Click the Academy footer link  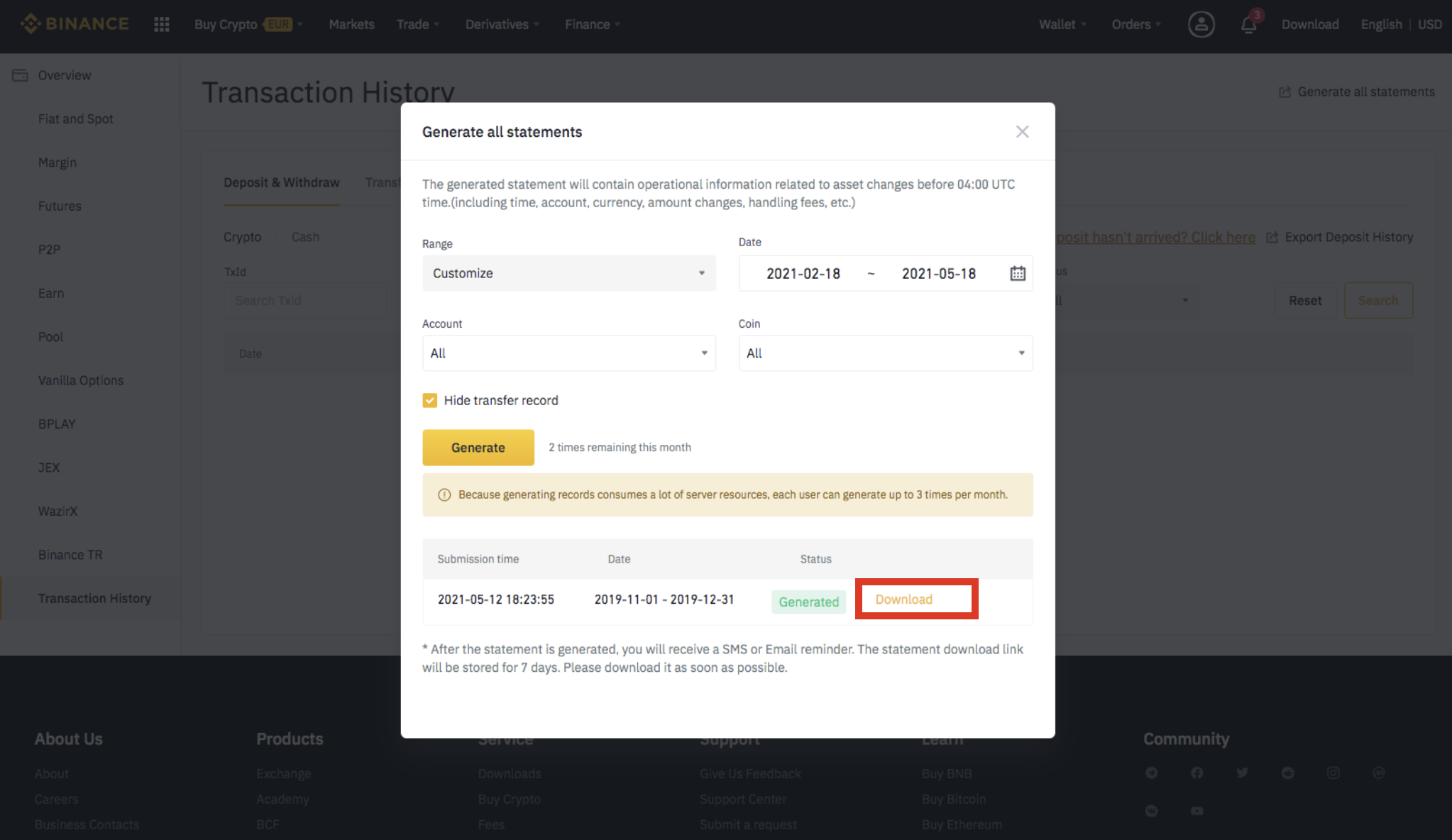tap(282, 799)
